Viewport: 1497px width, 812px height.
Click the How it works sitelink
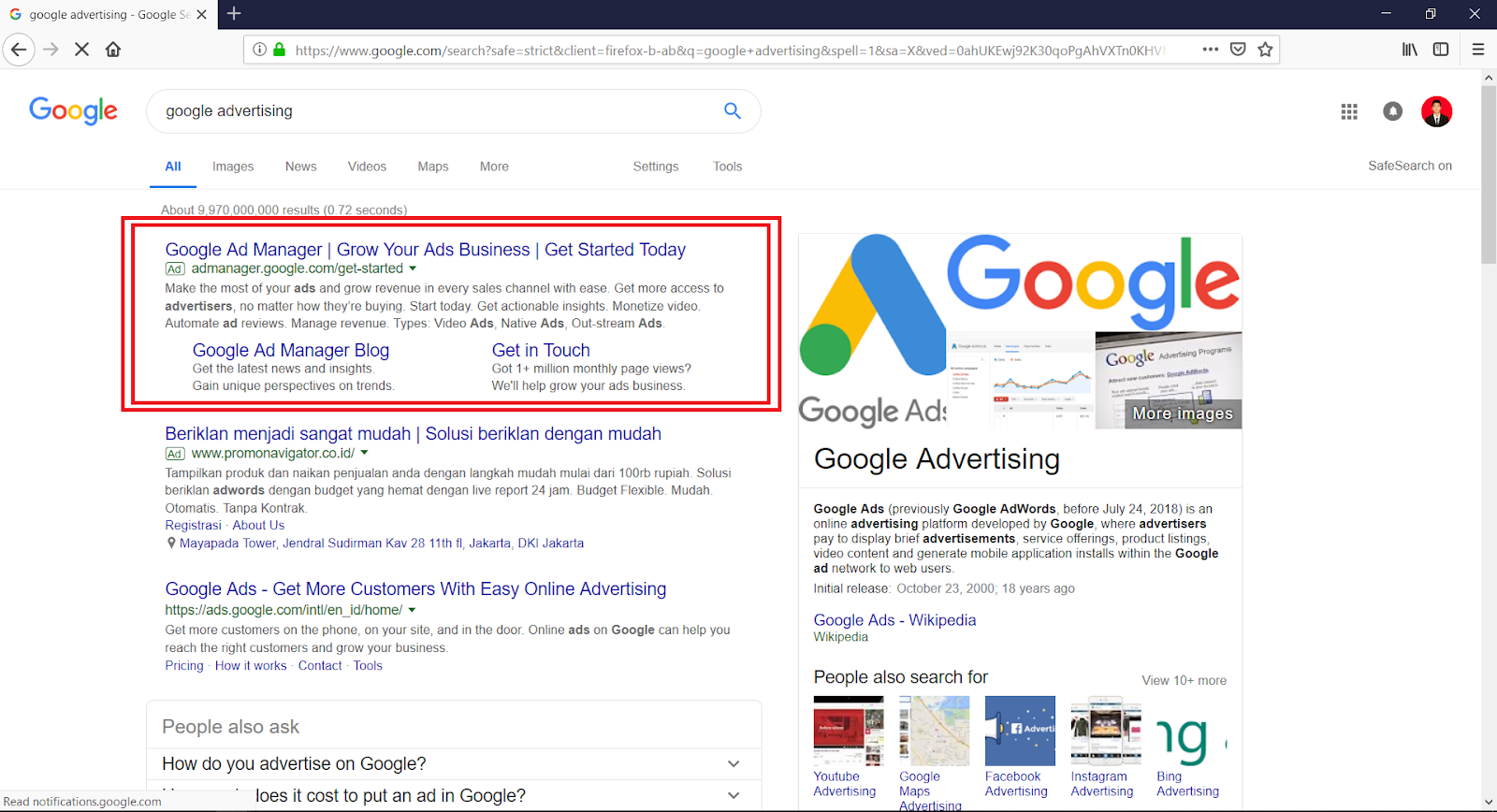coord(251,666)
